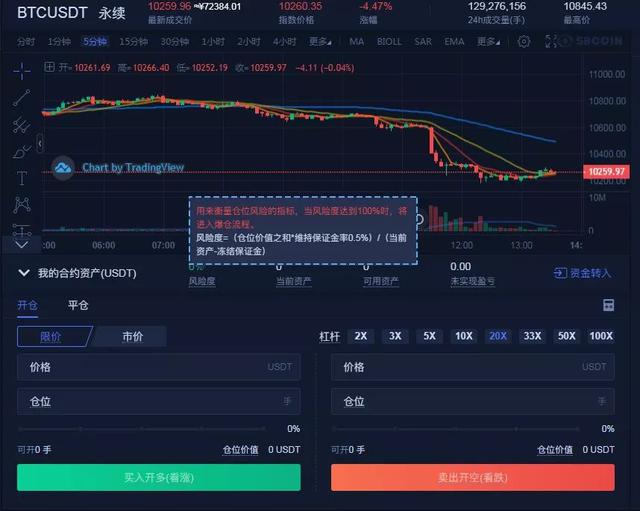The width and height of the screenshot is (640, 511).
Task: Select the brush drawing tool
Action: coord(21,152)
